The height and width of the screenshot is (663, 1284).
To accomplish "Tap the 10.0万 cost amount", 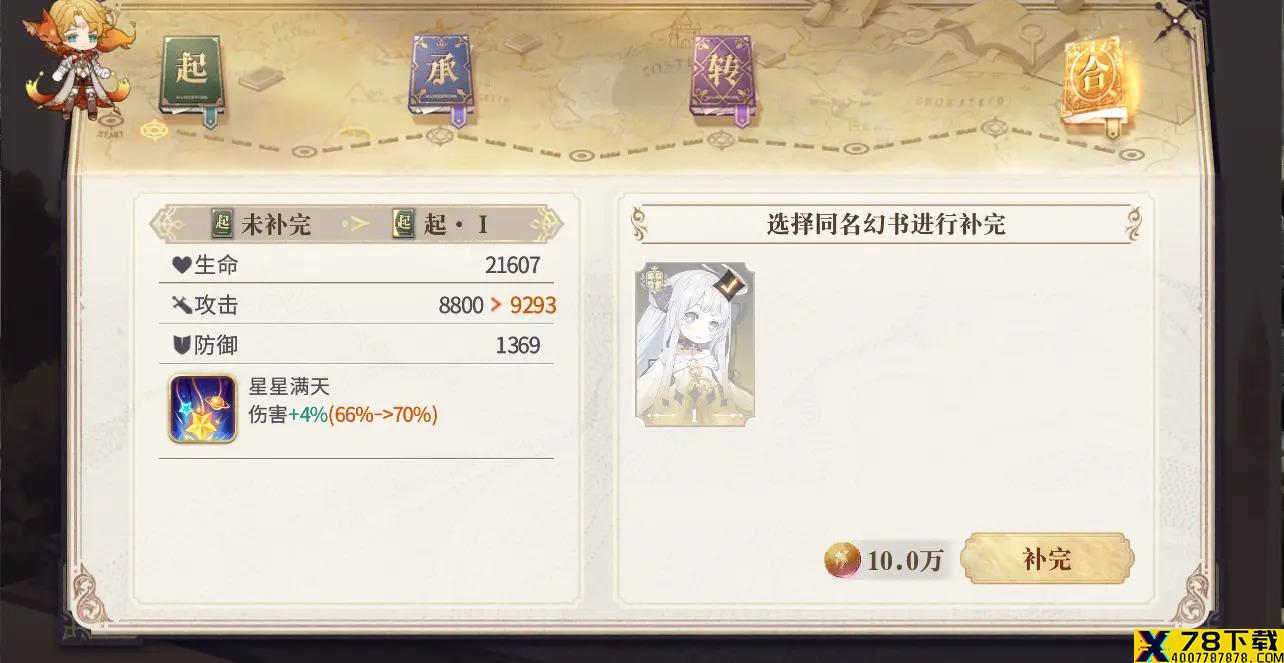I will [905, 561].
